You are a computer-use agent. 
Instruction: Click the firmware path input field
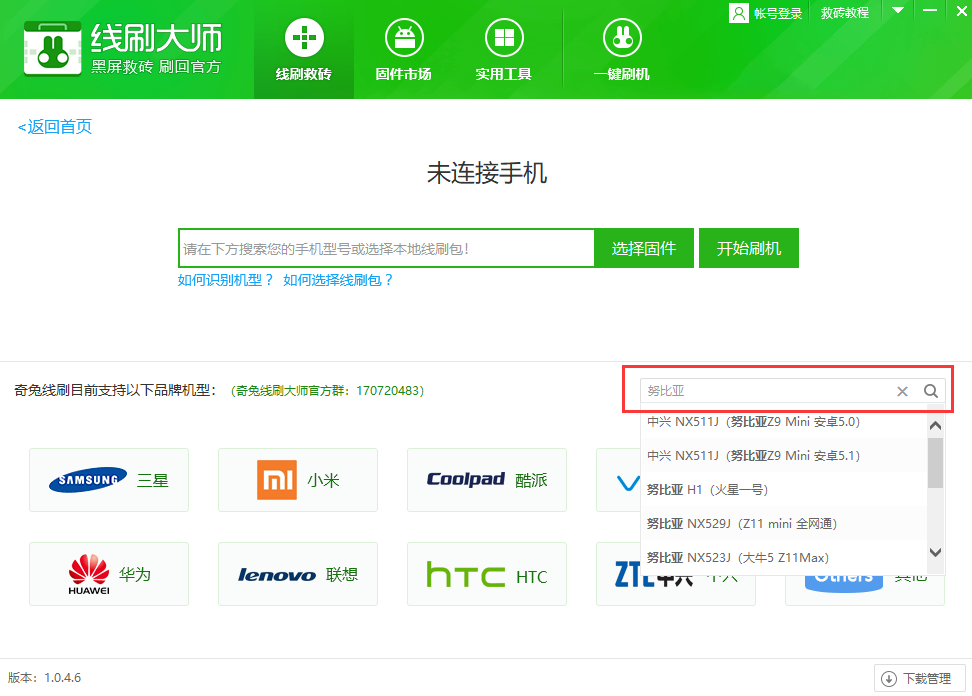(386, 248)
